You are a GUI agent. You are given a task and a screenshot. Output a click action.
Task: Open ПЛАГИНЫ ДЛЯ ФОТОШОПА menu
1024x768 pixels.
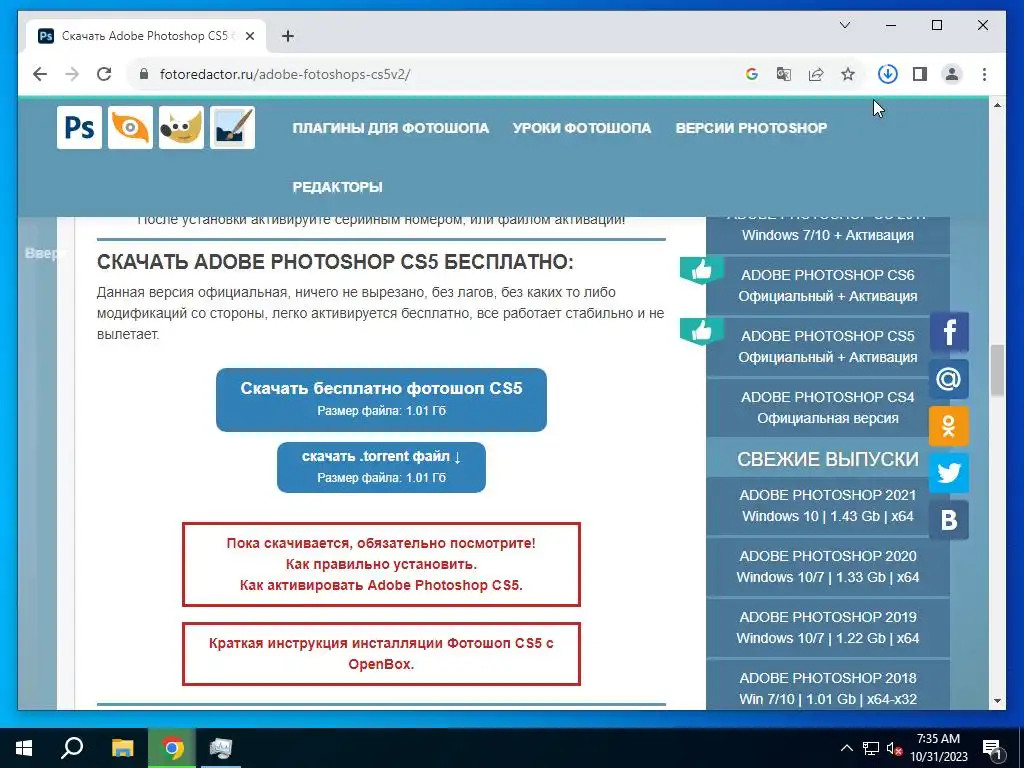coord(391,128)
